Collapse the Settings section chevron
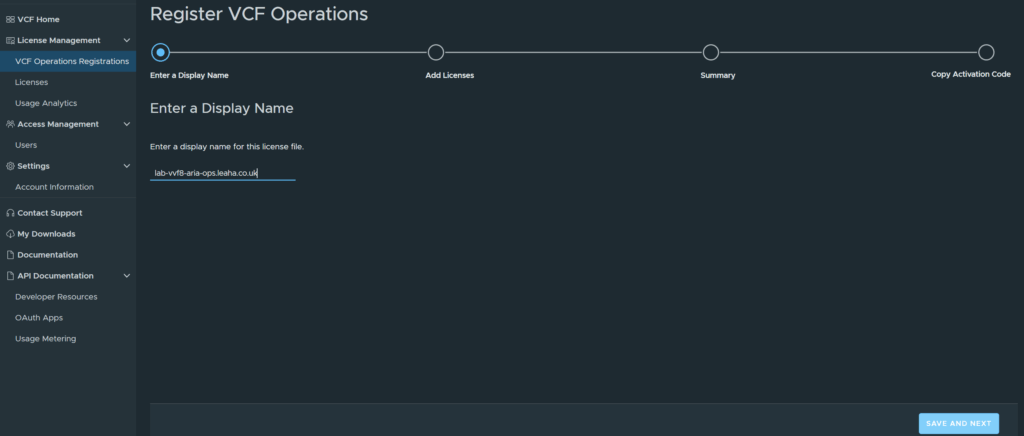Image resolution: width=1024 pixels, height=436 pixels. tap(127, 166)
